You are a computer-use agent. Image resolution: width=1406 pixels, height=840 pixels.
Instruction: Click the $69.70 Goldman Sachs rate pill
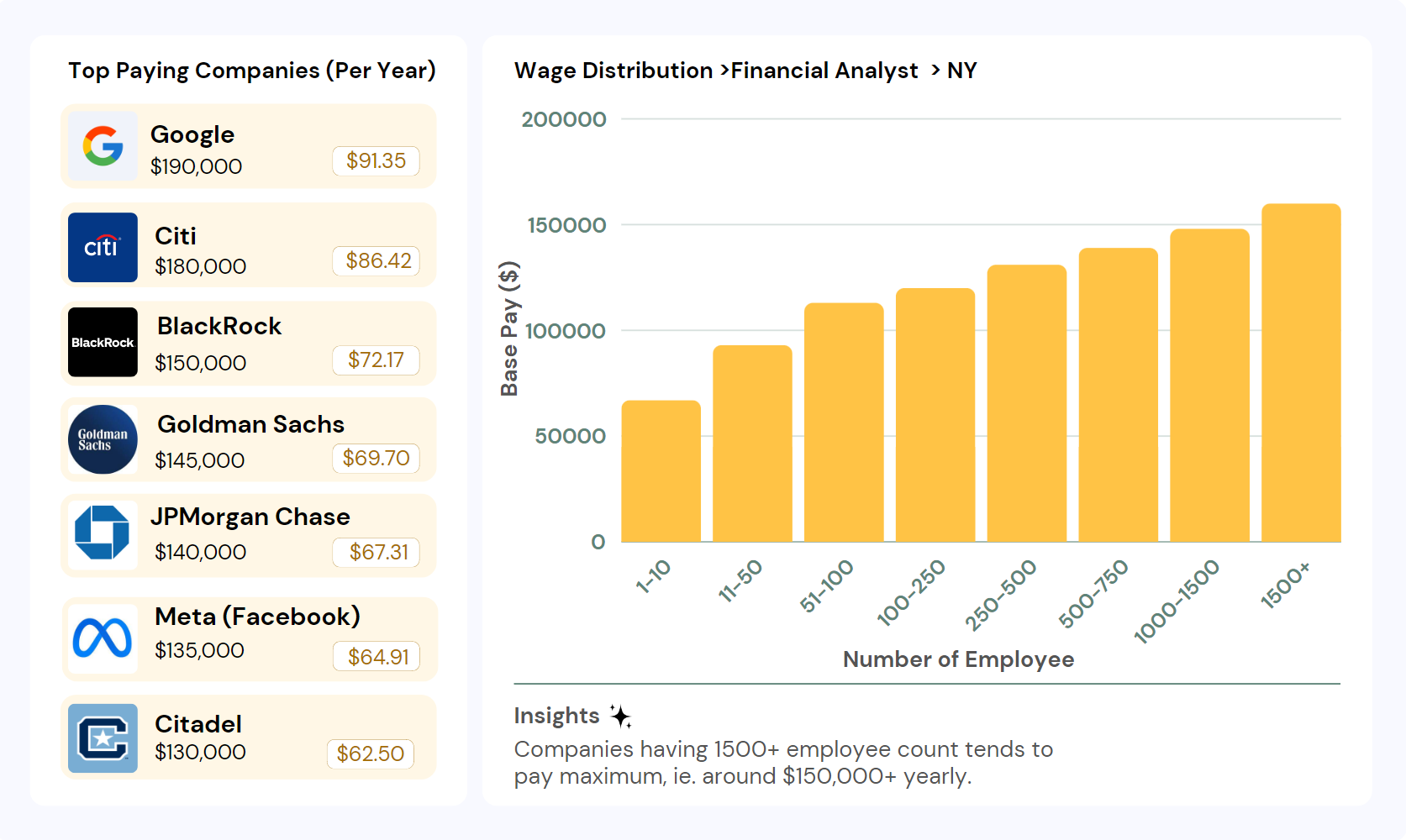pyautogui.click(x=376, y=459)
